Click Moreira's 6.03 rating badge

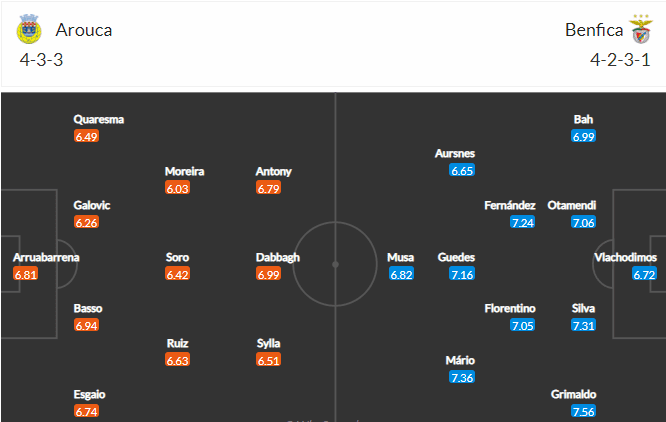click(x=178, y=188)
